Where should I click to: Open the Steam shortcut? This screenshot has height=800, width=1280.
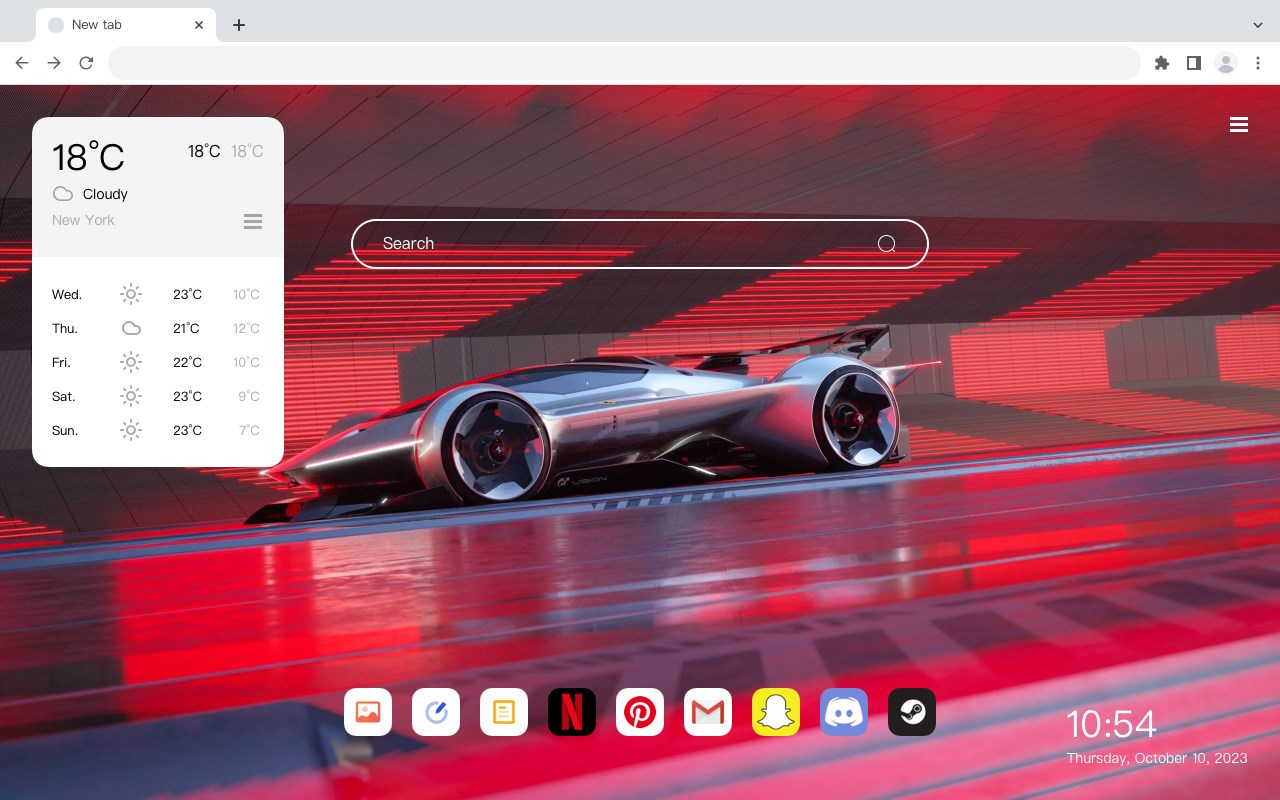(x=912, y=712)
